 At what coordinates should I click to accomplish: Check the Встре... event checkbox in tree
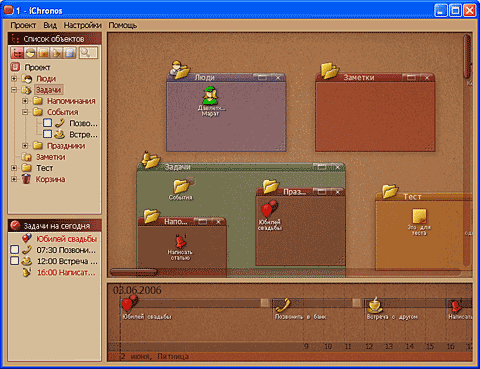[x=48, y=134]
